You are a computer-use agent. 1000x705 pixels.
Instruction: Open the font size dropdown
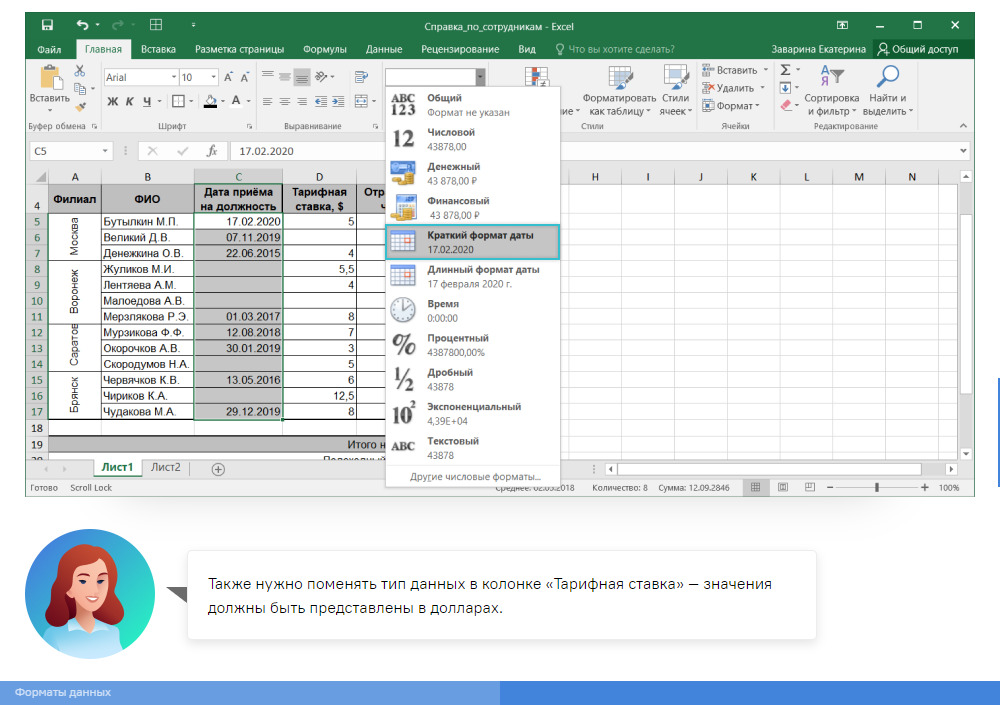215,77
